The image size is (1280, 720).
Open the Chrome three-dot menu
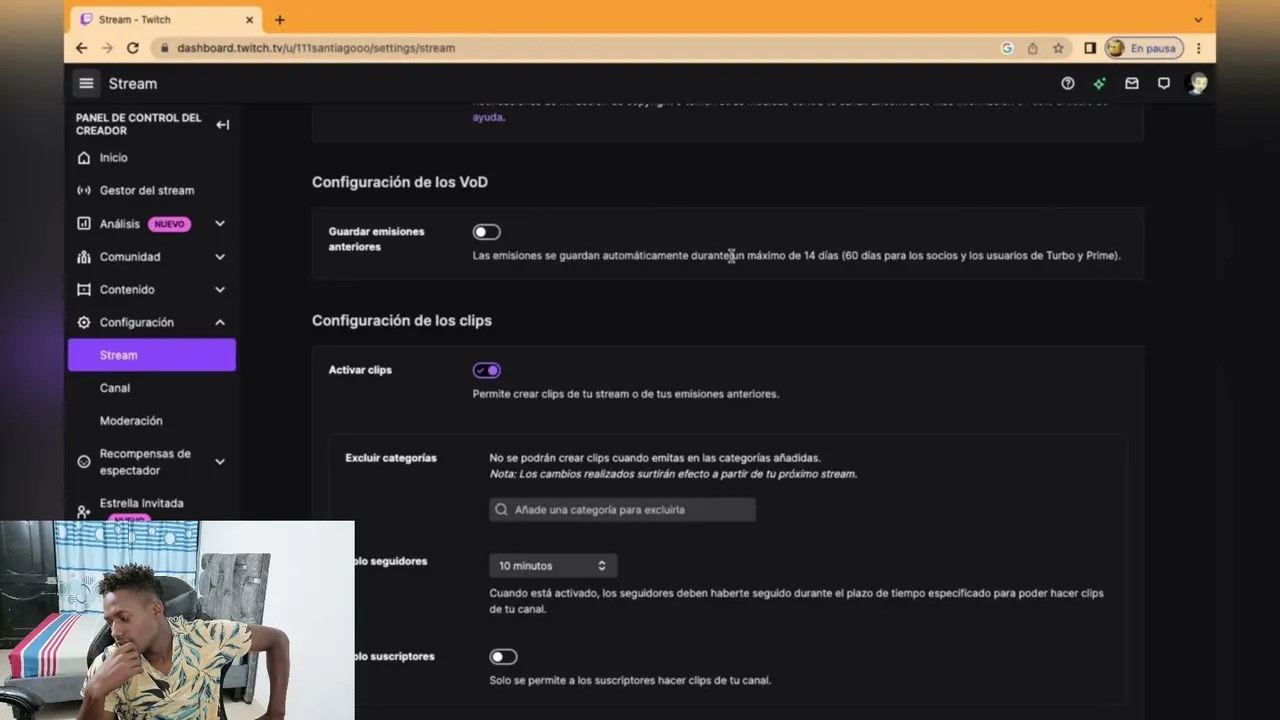coord(1198,48)
